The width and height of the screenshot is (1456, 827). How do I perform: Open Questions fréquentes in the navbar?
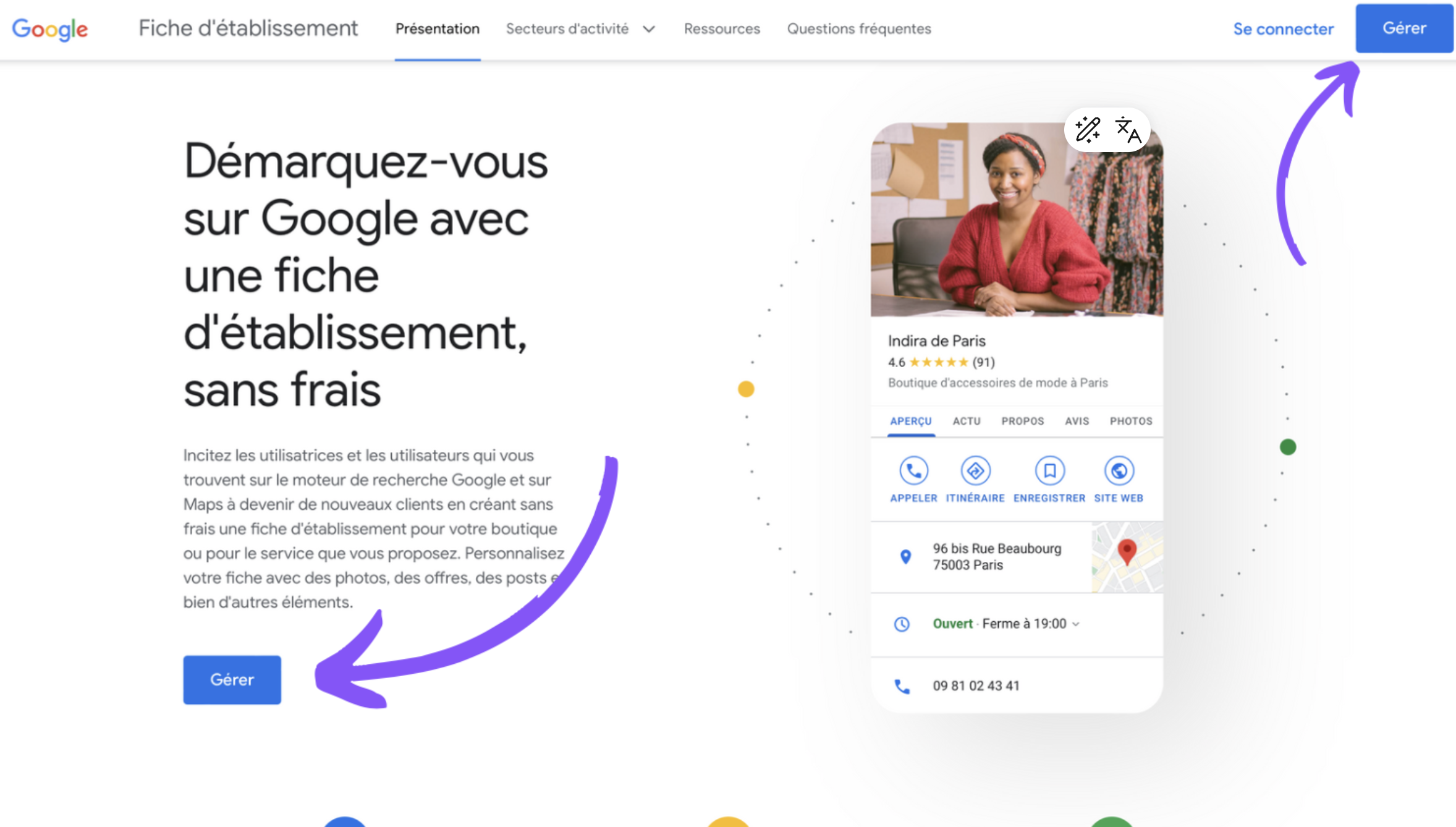coord(859,29)
